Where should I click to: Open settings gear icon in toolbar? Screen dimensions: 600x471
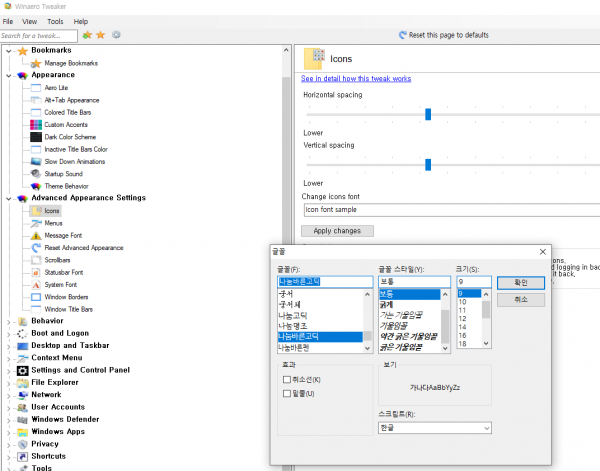click(x=116, y=35)
